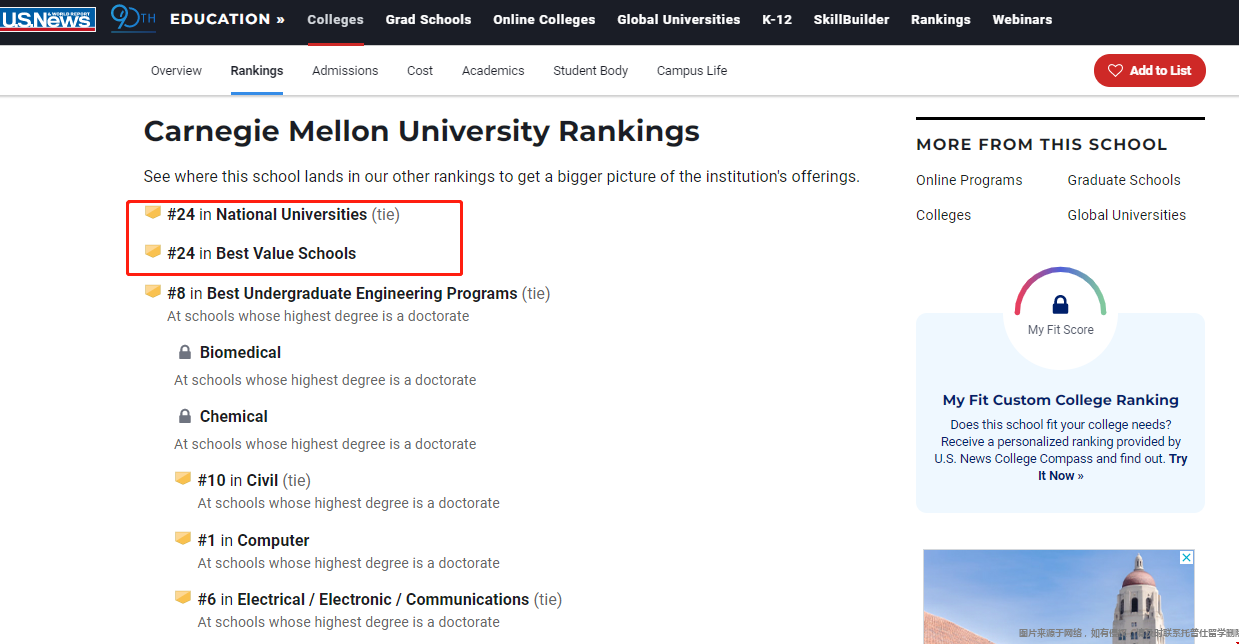Viewport: 1239px width, 644px height.
Task: Open Online Colleges in top navigation
Action: [x=544, y=20]
